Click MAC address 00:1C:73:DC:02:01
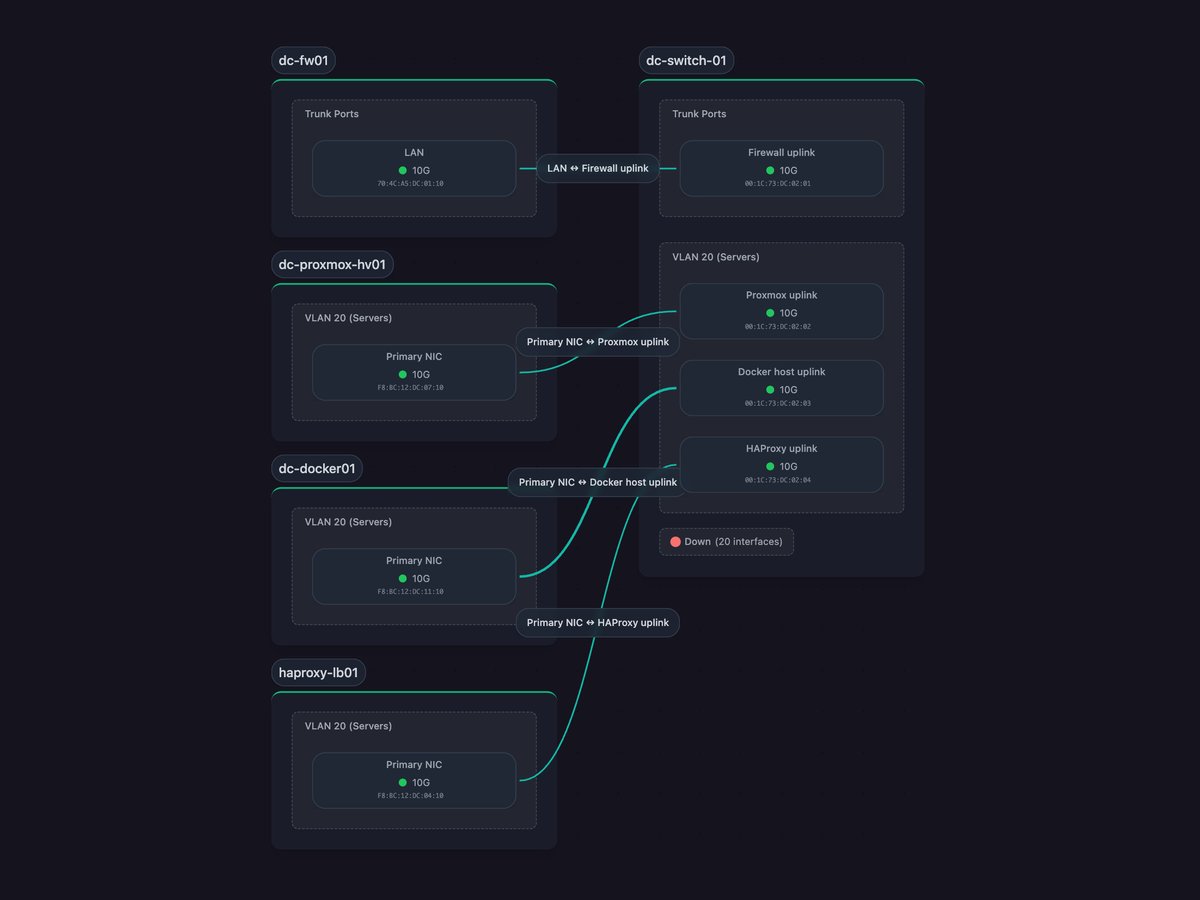 778,184
